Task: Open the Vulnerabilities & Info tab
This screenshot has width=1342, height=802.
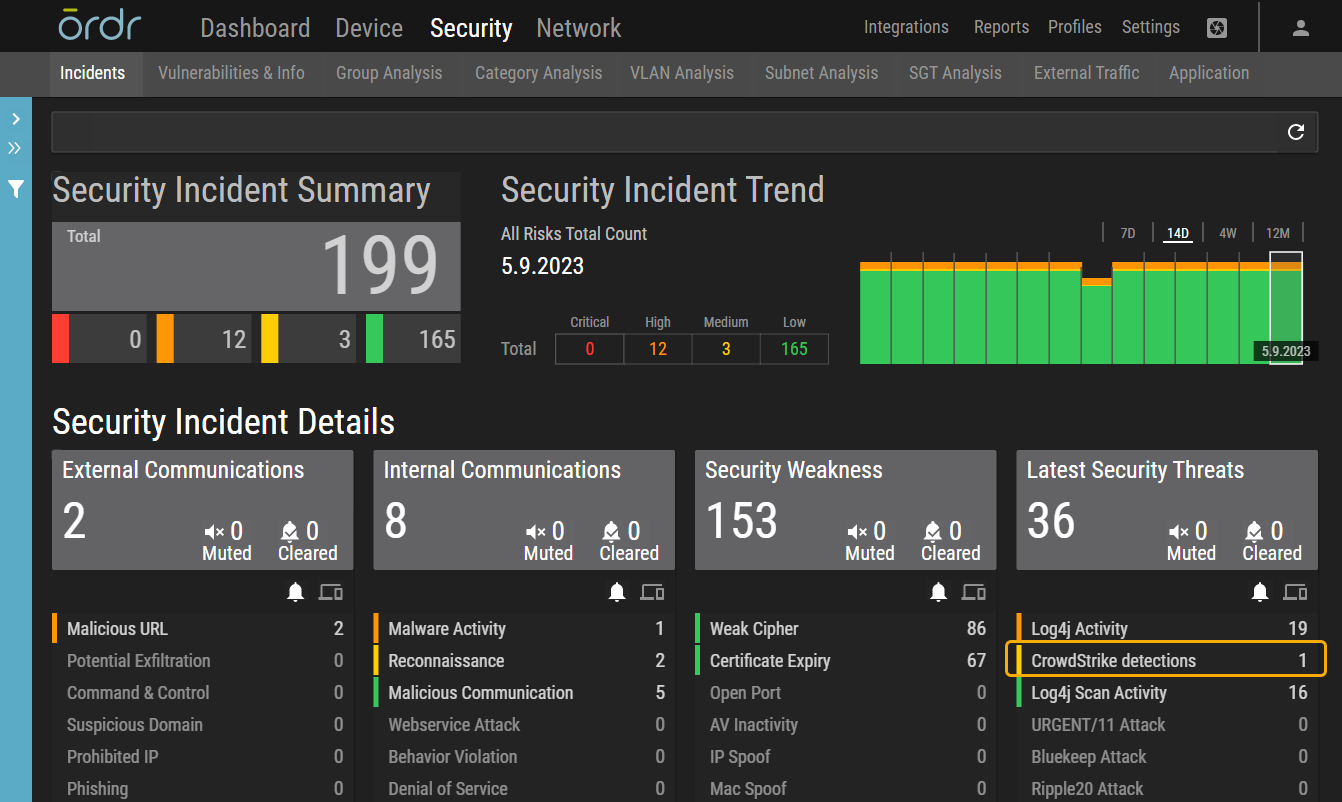Action: (x=231, y=73)
